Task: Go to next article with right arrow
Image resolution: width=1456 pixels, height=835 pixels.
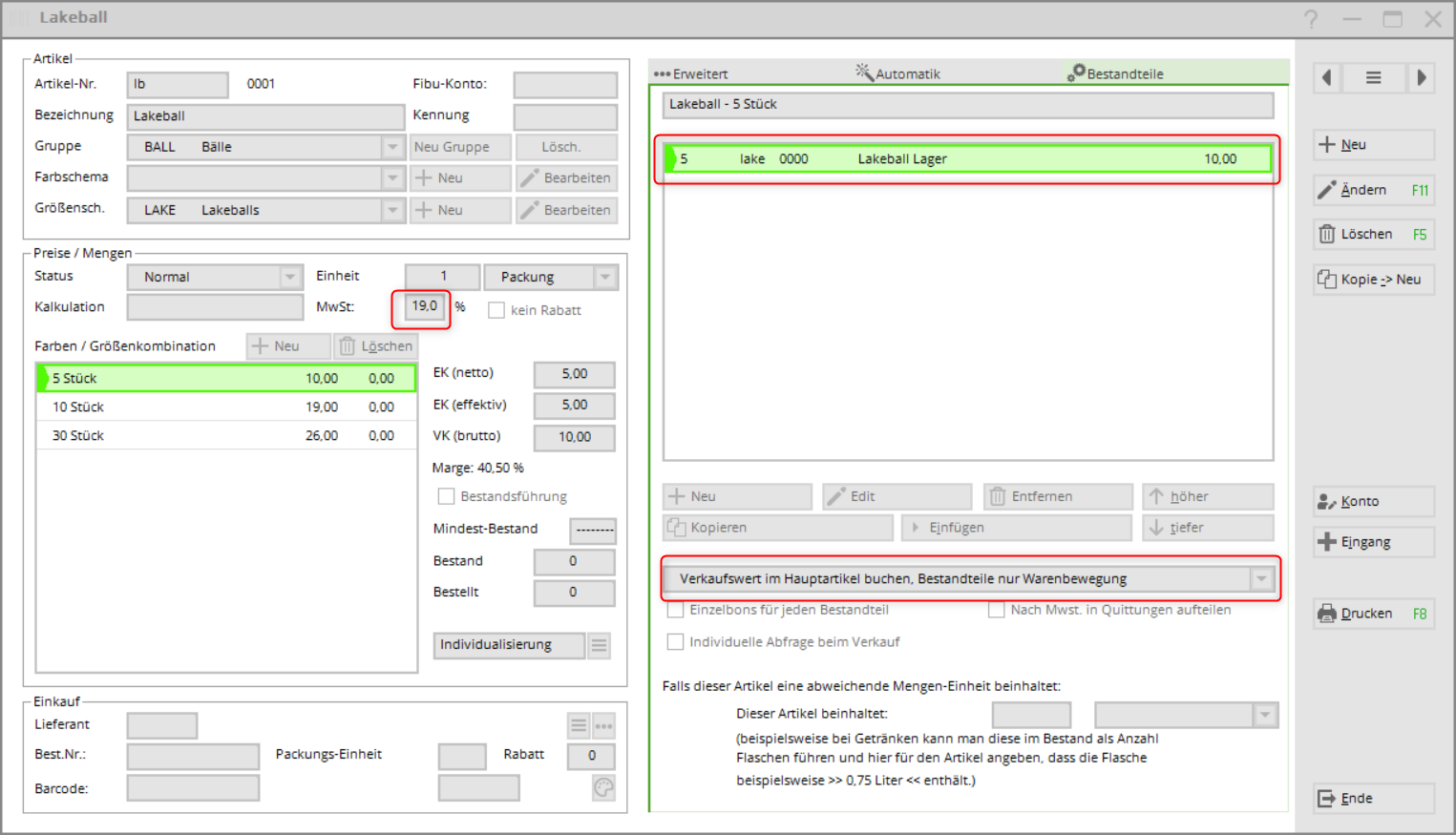Action: pyautogui.click(x=1421, y=78)
